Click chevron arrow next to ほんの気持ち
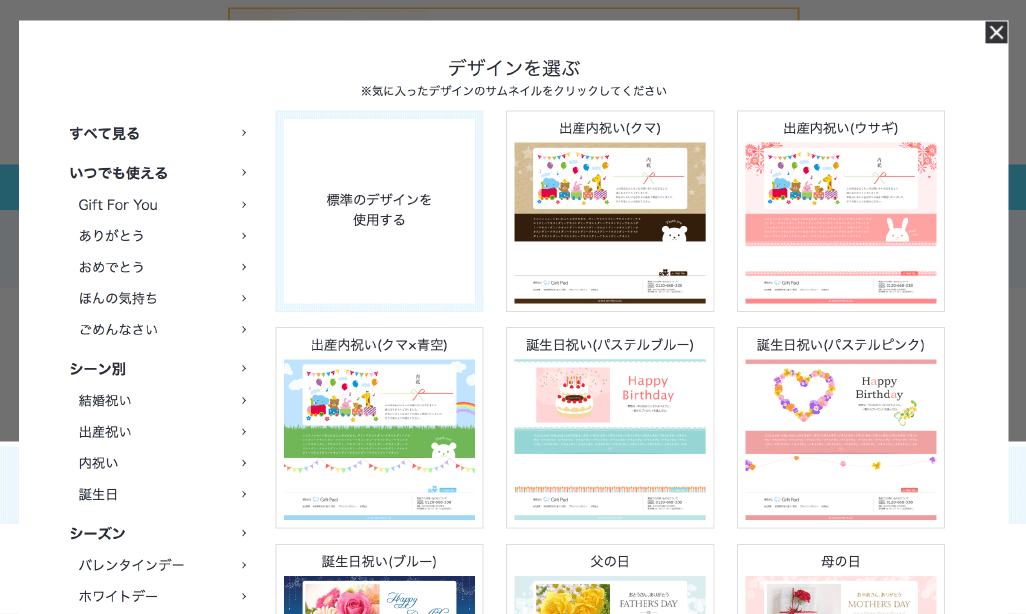Image resolution: width=1026 pixels, height=614 pixels. (x=243, y=298)
